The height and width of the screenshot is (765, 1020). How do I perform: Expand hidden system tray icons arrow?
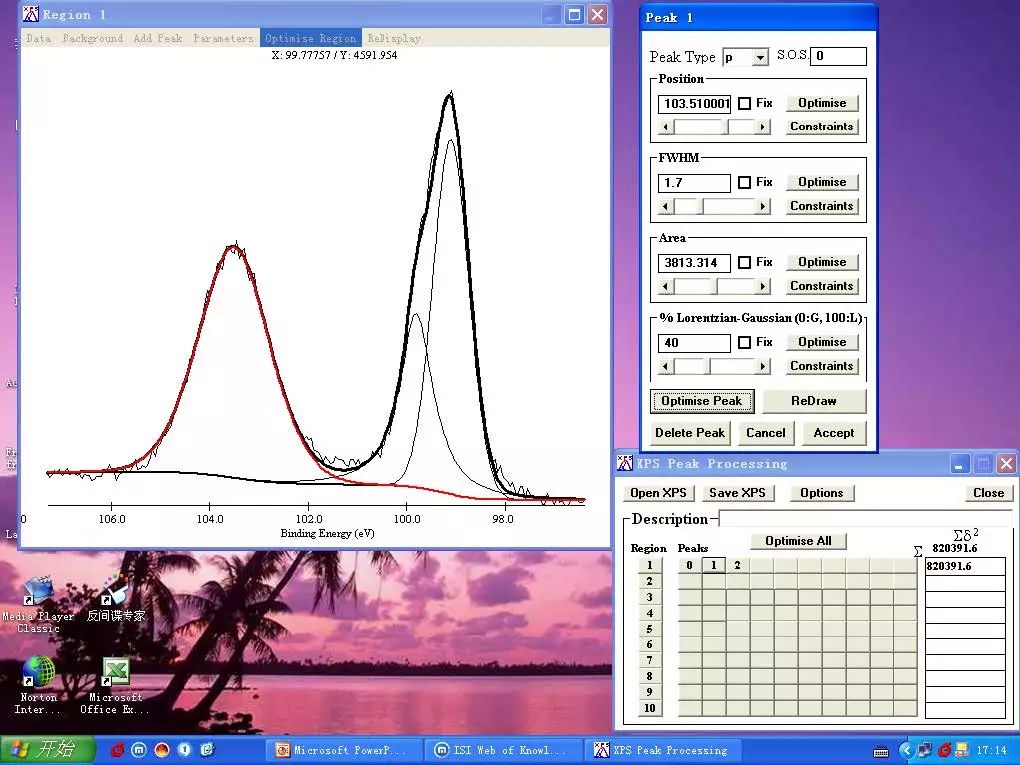pyautogui.click(x=906, y=751)
